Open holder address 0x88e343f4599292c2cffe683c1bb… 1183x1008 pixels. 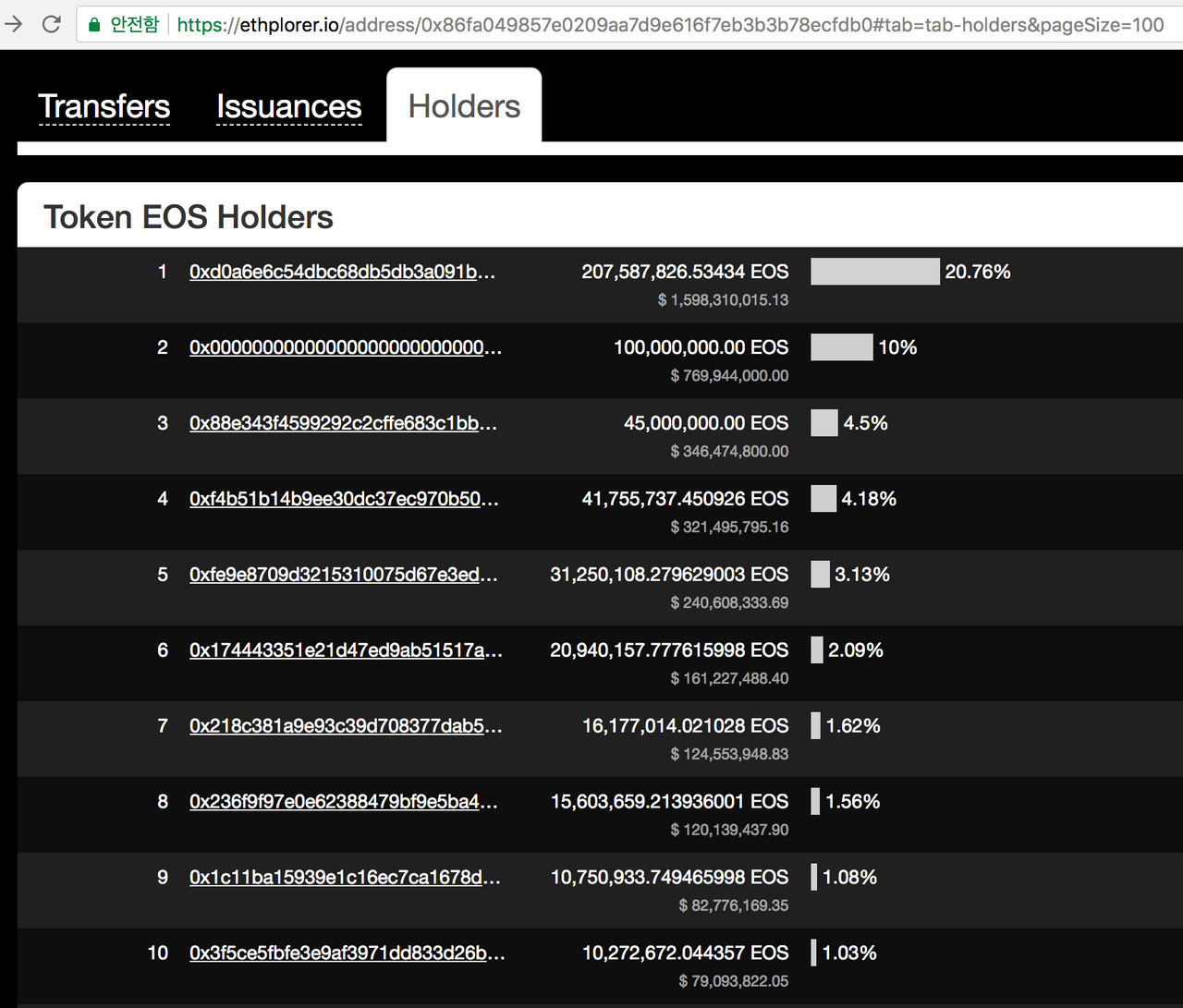[344, 423]
